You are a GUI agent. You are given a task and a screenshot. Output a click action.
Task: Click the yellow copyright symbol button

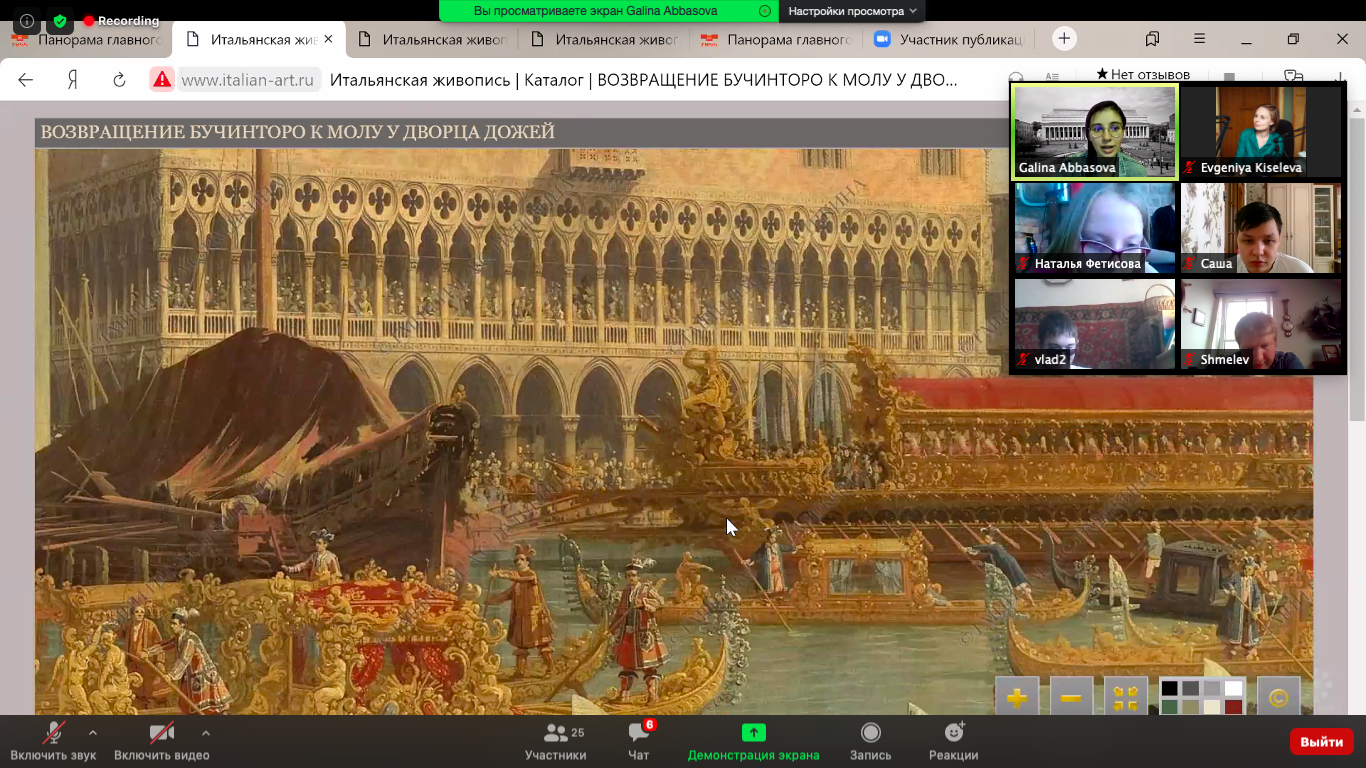[1278, 698]
